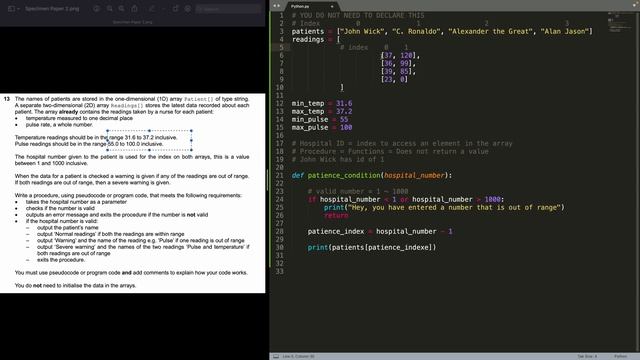Click "pulse rate, a whole number" bullet
The height and width of the screenshot is (360, 640).
tap(59, 125)
